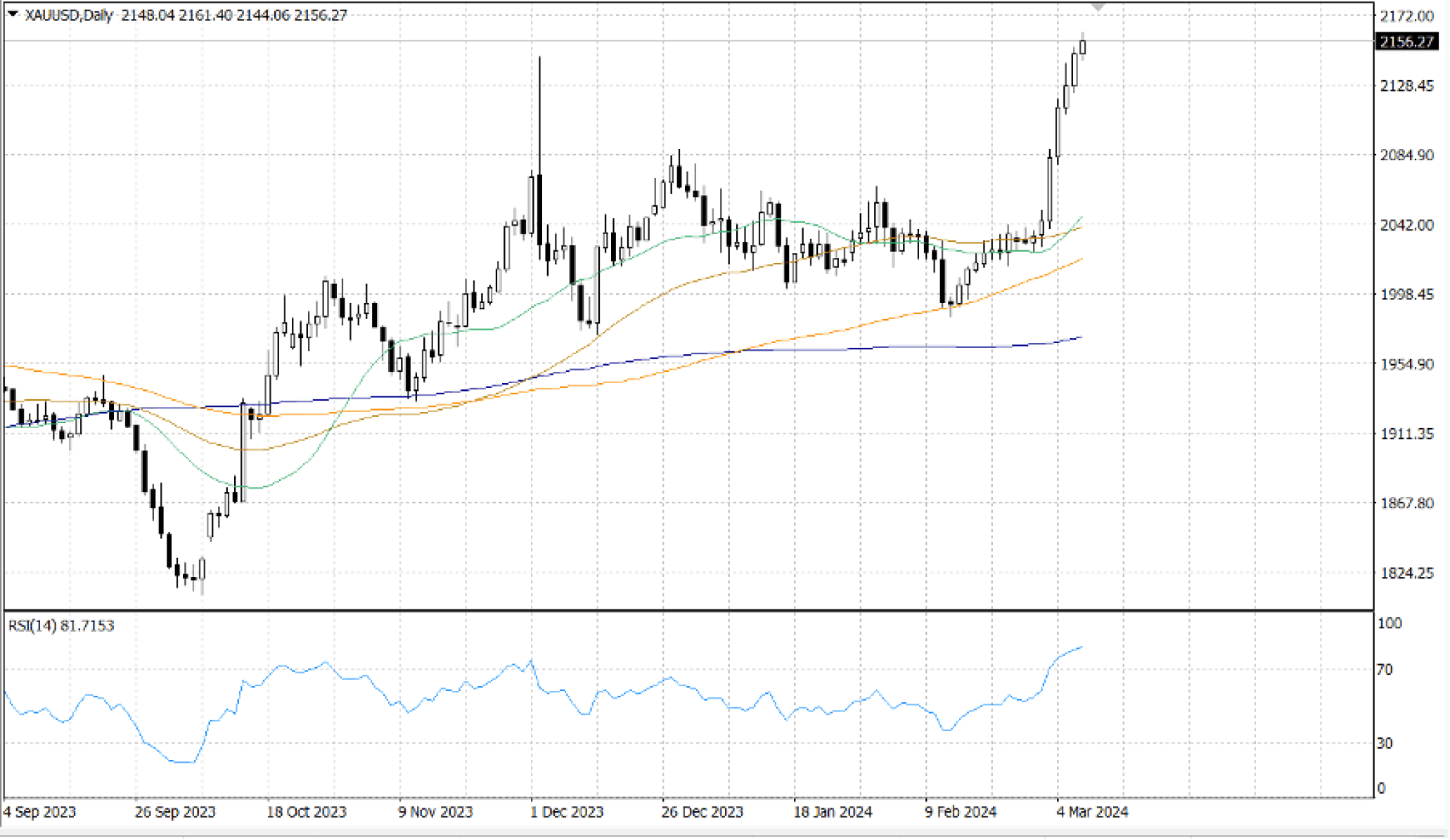Click the 26 Sep 2023 date label
The image size is (1450, 840).
click(x=175, y=812)
